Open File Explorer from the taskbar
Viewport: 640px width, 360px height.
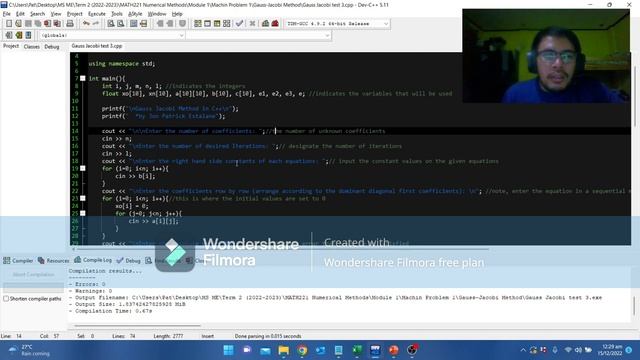click(x=284, y=350)
